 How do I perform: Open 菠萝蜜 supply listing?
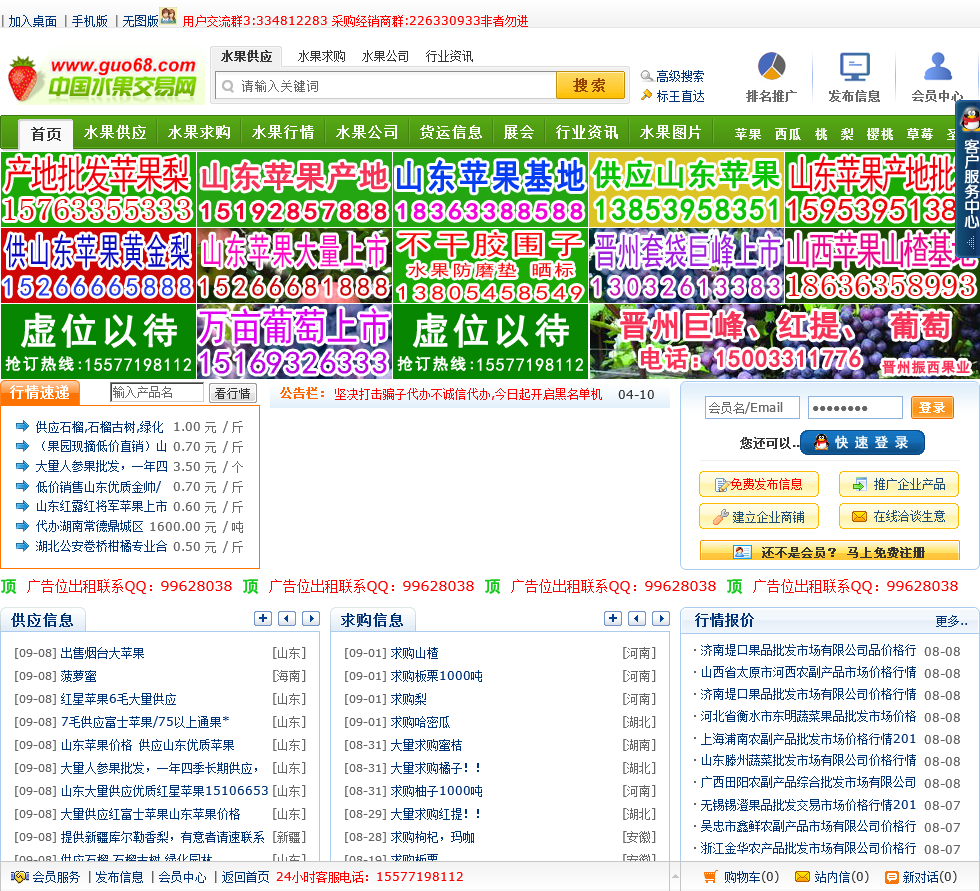79,675
